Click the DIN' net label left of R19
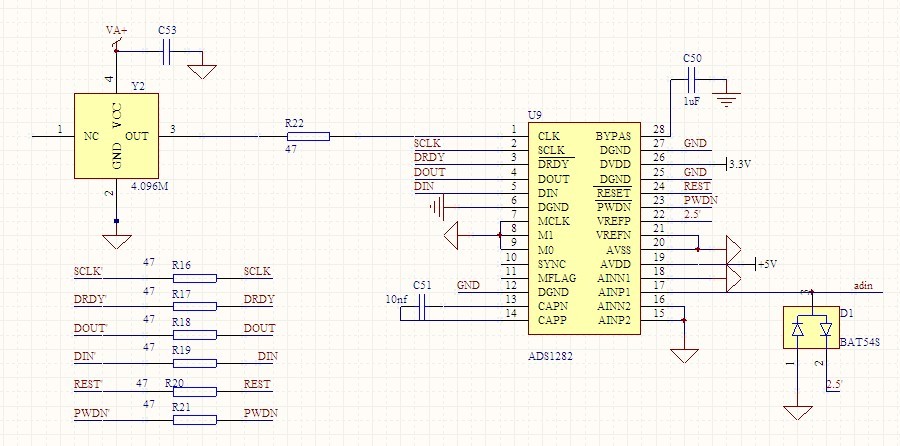 click(84, 356)
